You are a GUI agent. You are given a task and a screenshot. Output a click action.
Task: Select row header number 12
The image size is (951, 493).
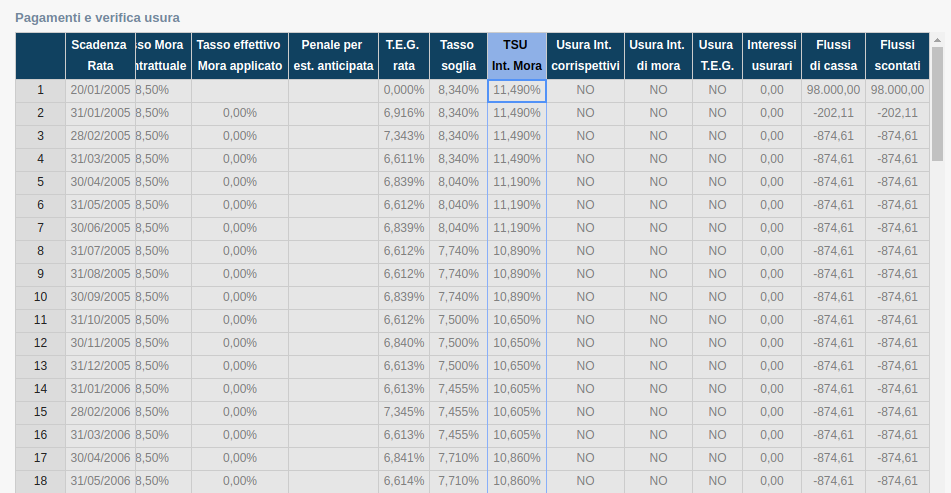coord(40,343)
